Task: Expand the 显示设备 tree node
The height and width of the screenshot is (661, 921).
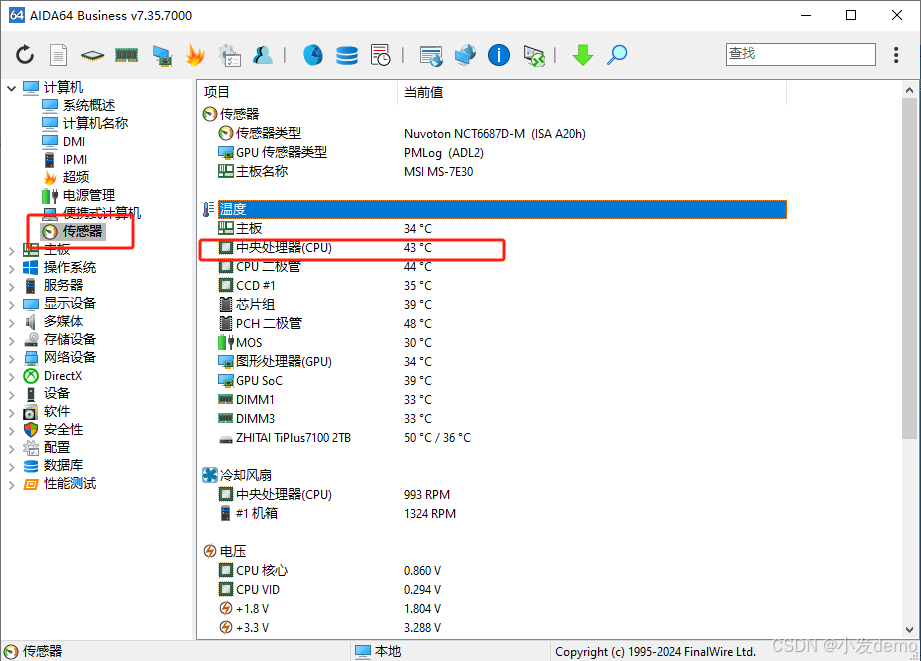Action: [11, 305]
